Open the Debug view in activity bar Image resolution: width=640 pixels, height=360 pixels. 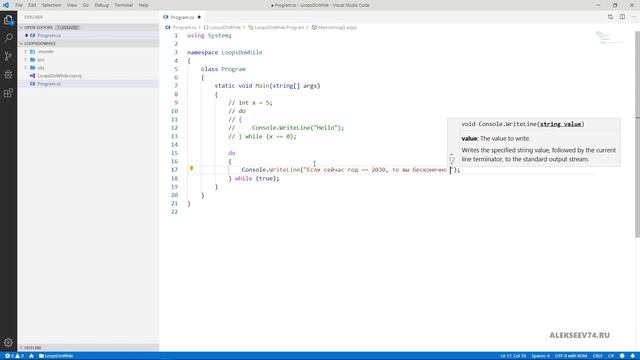point(8,75)
